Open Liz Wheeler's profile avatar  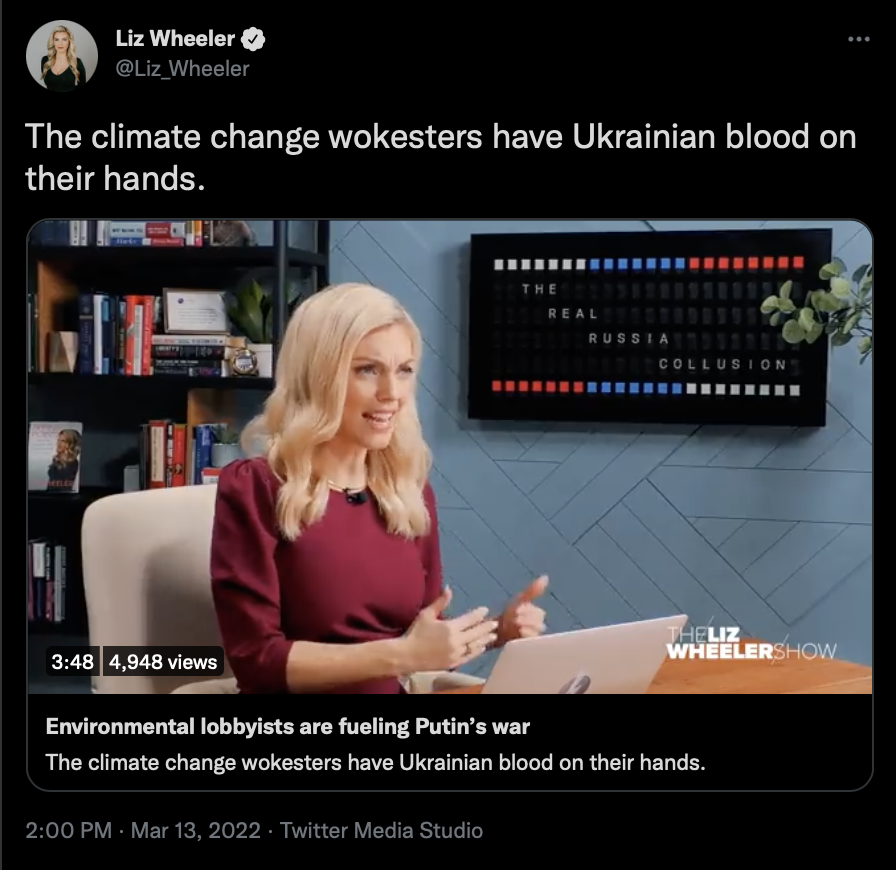(62, 55)
